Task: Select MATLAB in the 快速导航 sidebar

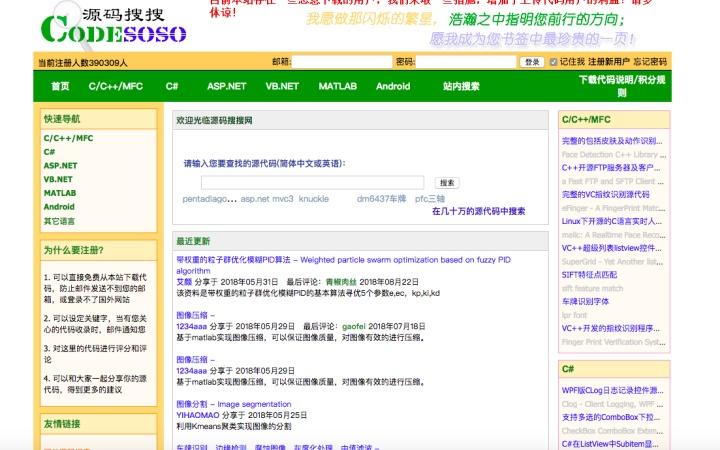Action: click(60, 193)
